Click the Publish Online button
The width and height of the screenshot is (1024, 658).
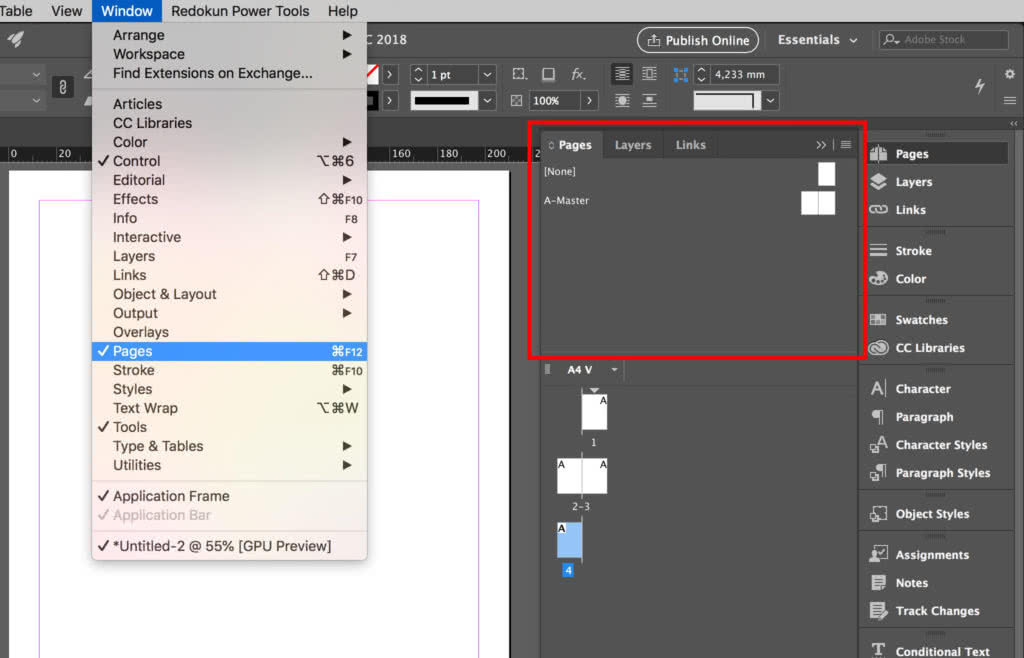[697, 40]
